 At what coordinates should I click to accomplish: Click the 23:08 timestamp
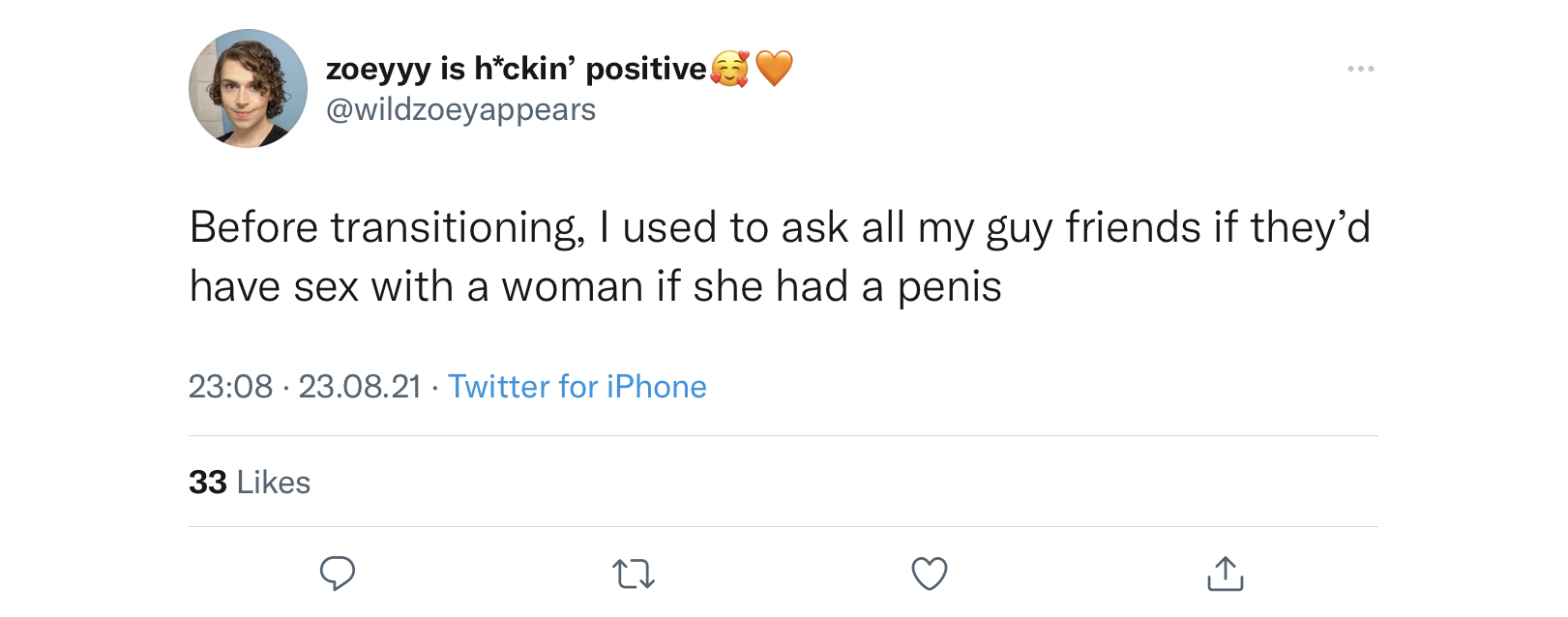point(230,387)
